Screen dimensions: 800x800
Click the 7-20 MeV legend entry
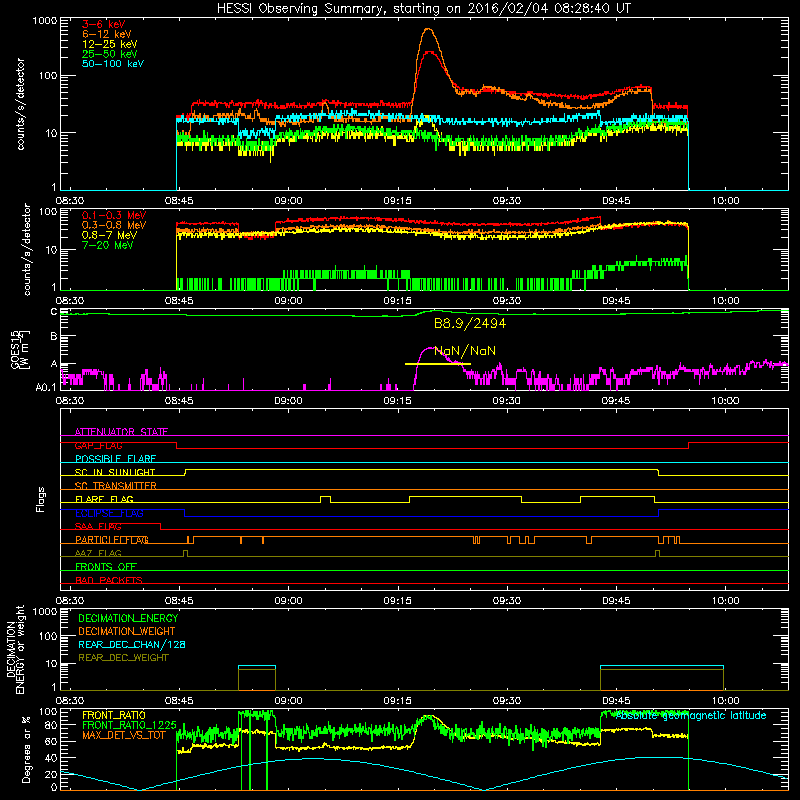pos(108,245)
